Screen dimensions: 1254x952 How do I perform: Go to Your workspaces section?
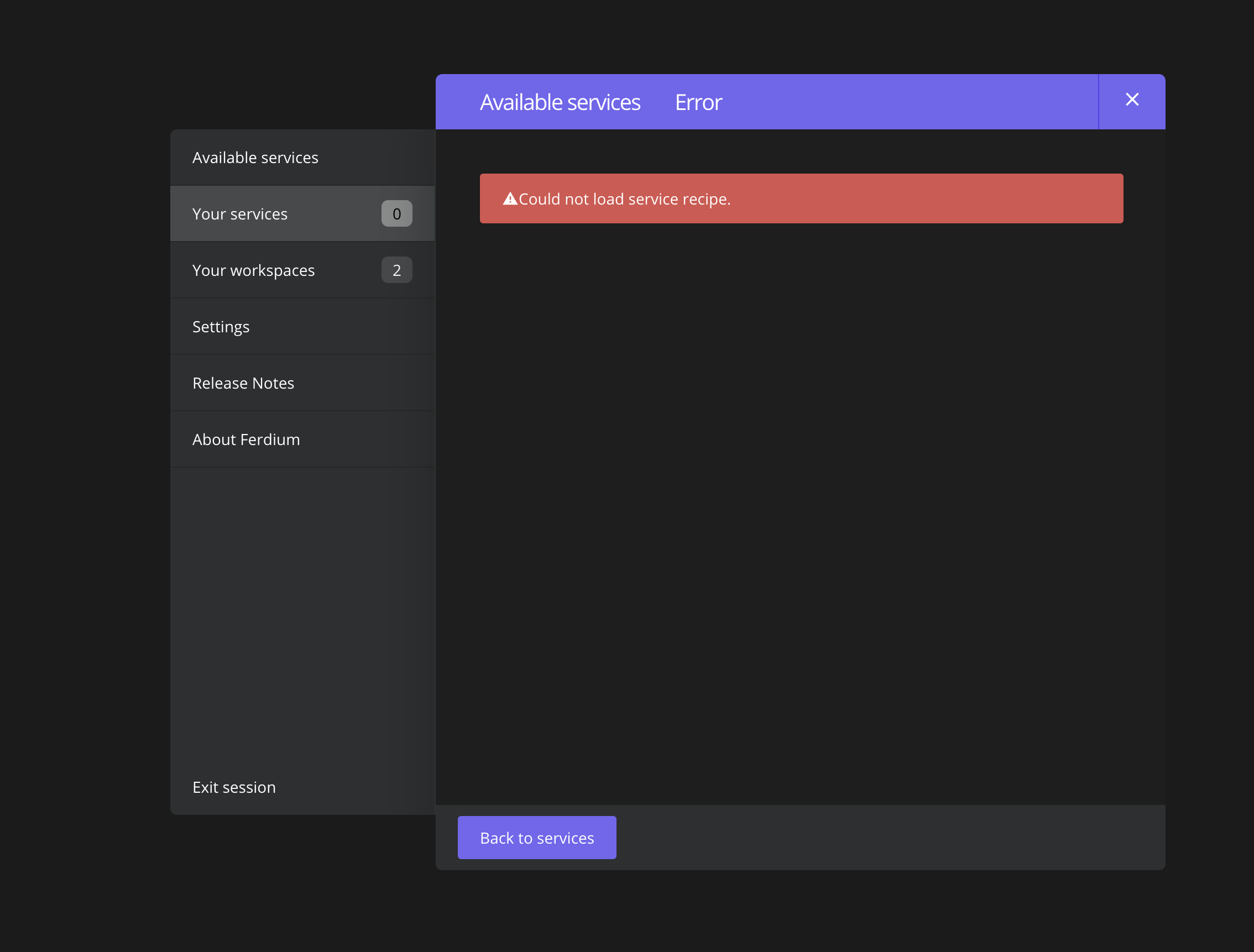pyautogui.click(x=303, y=270)
